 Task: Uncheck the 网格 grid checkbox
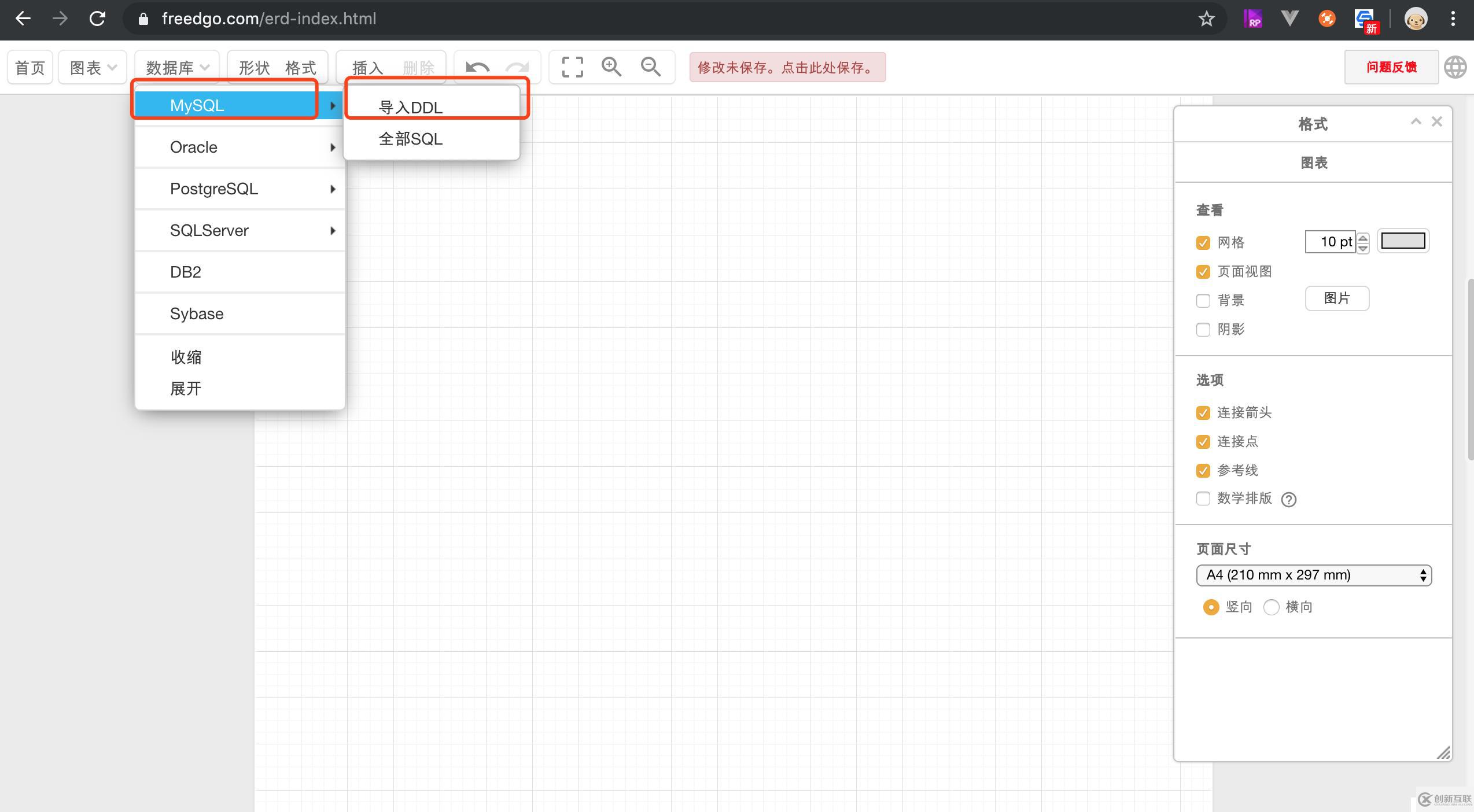coord(1203,243)
